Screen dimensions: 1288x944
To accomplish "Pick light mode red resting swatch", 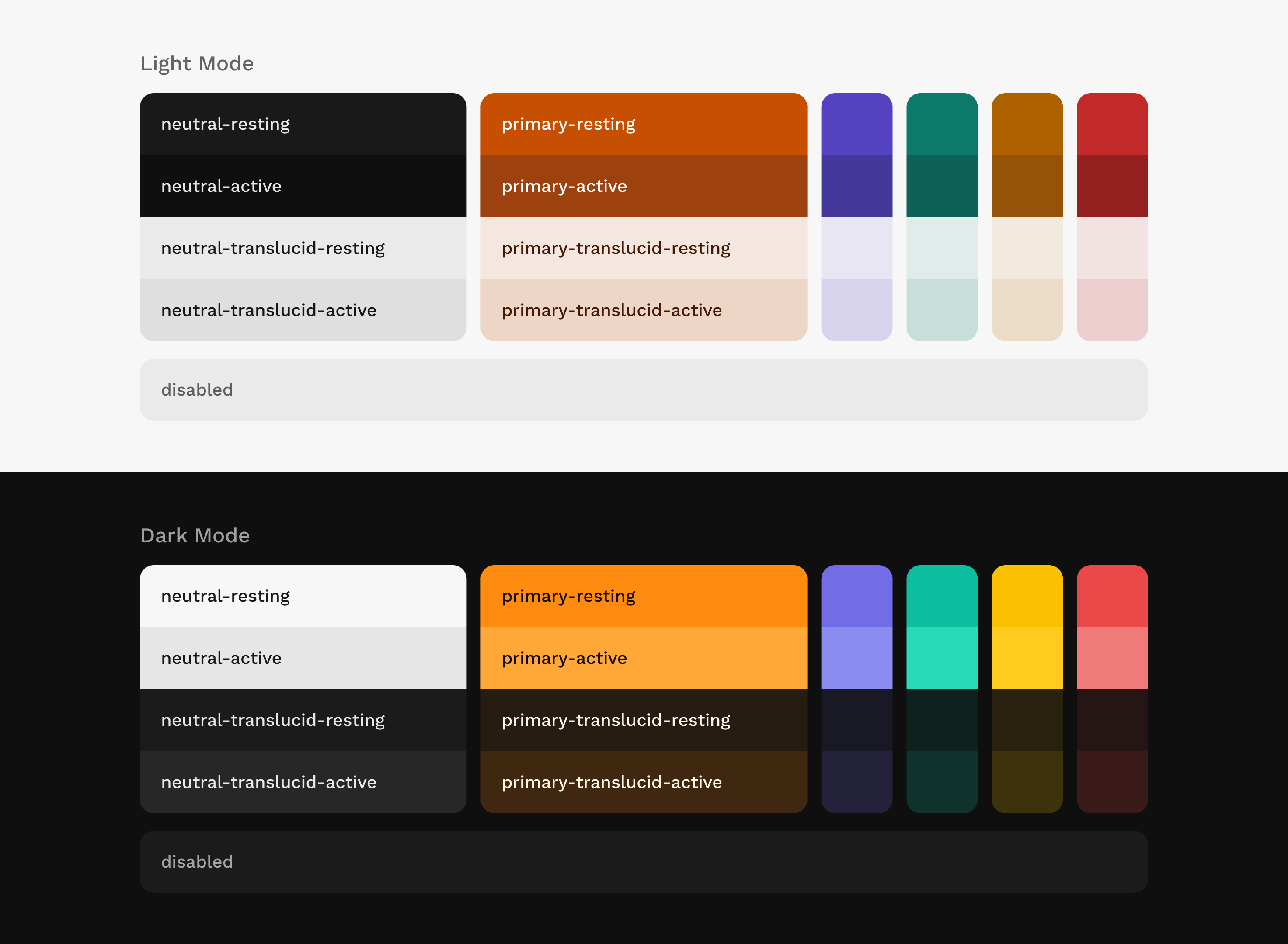I will [1112, 124].
